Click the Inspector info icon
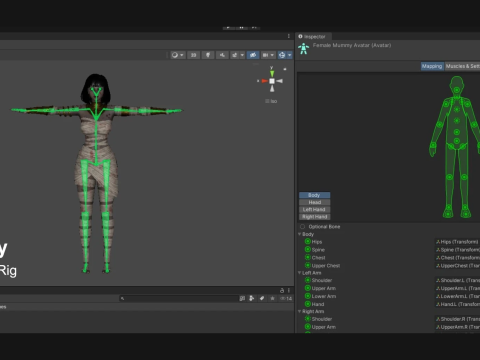The height and width of the screenshot is (360, 480). (300, 36)
